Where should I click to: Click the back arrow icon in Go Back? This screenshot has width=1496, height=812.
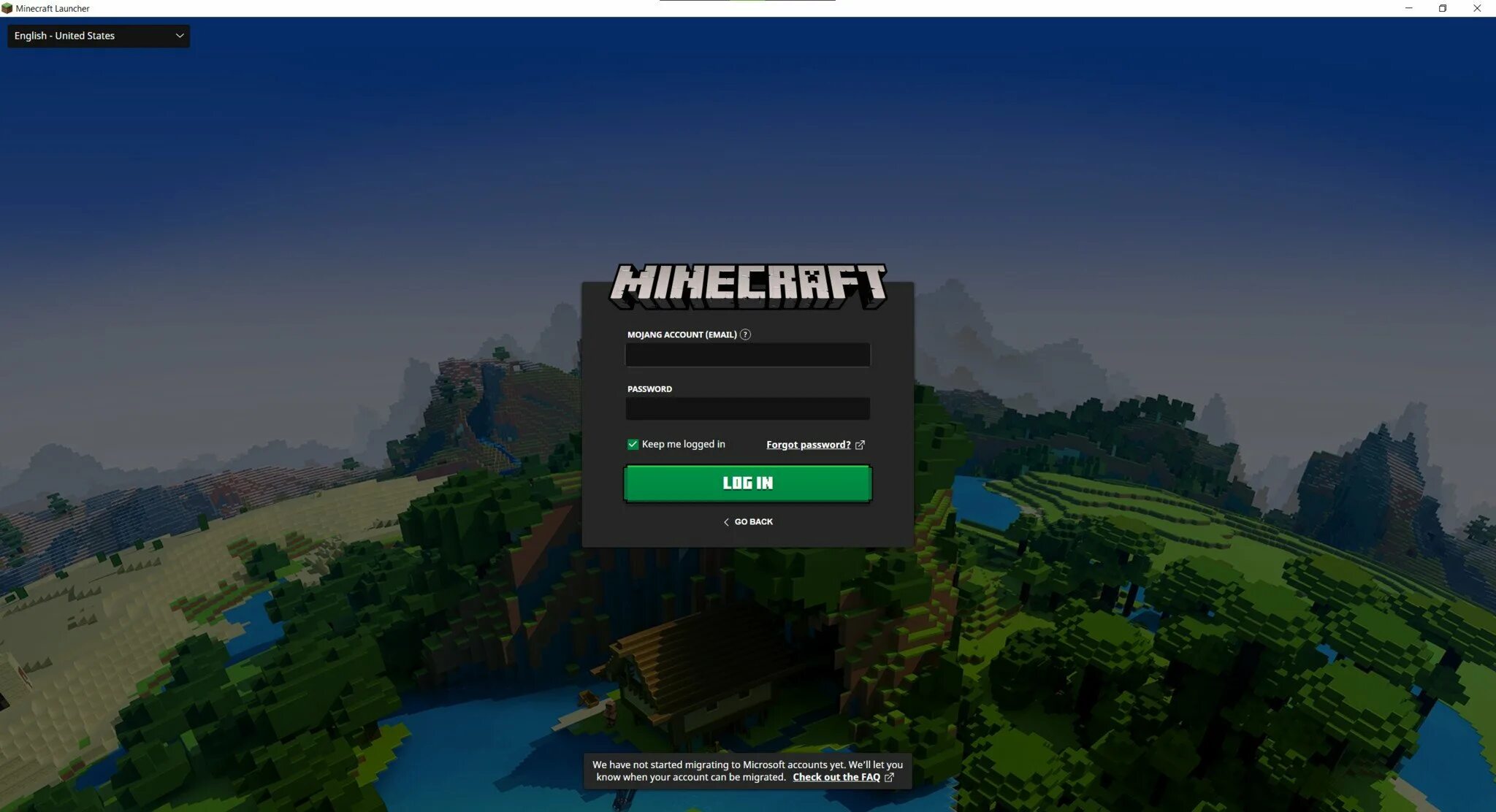pos(727,521)
